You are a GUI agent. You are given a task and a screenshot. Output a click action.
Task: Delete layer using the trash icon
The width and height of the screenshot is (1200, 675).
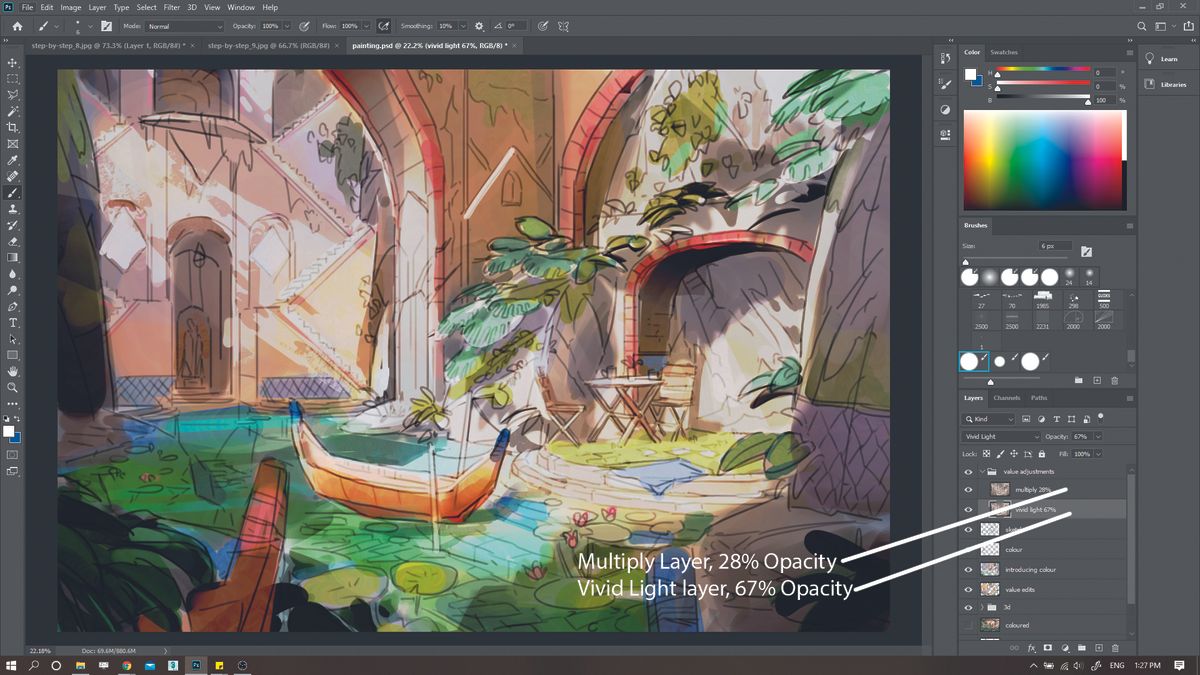pos(1115,647)
